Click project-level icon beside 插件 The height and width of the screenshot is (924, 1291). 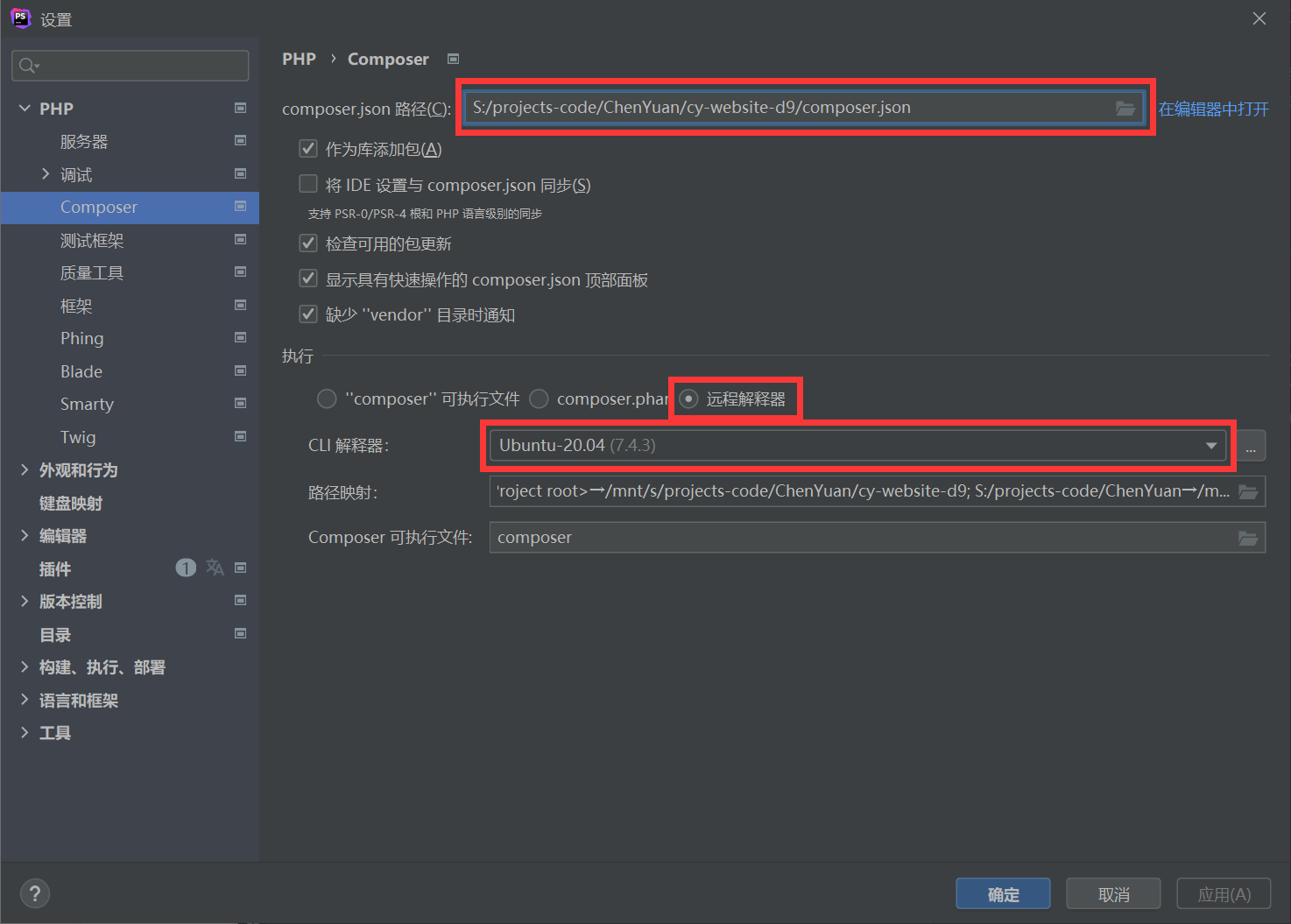point(240,568)
